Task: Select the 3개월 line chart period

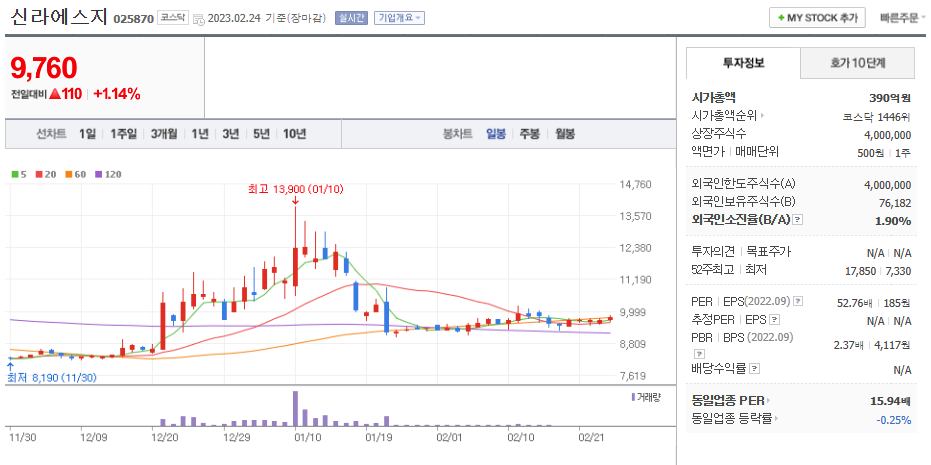Action: (164, 134)
